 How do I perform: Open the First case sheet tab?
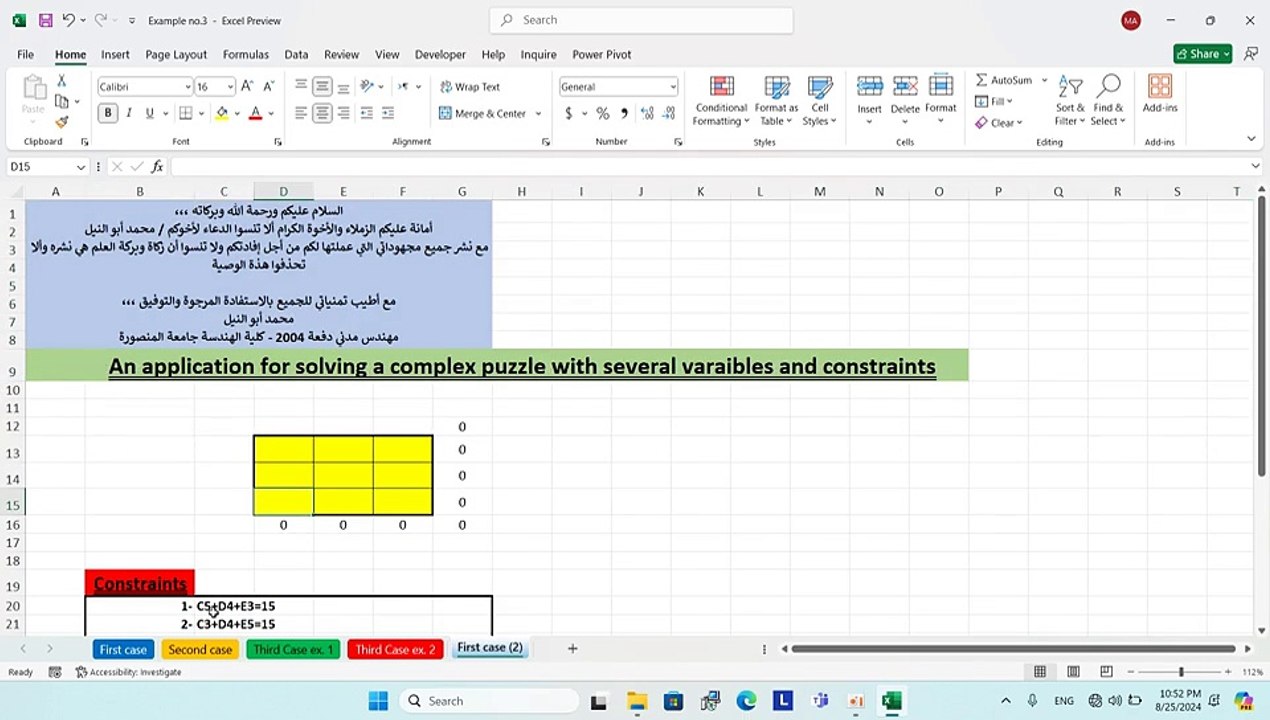(x=123, y=650)
